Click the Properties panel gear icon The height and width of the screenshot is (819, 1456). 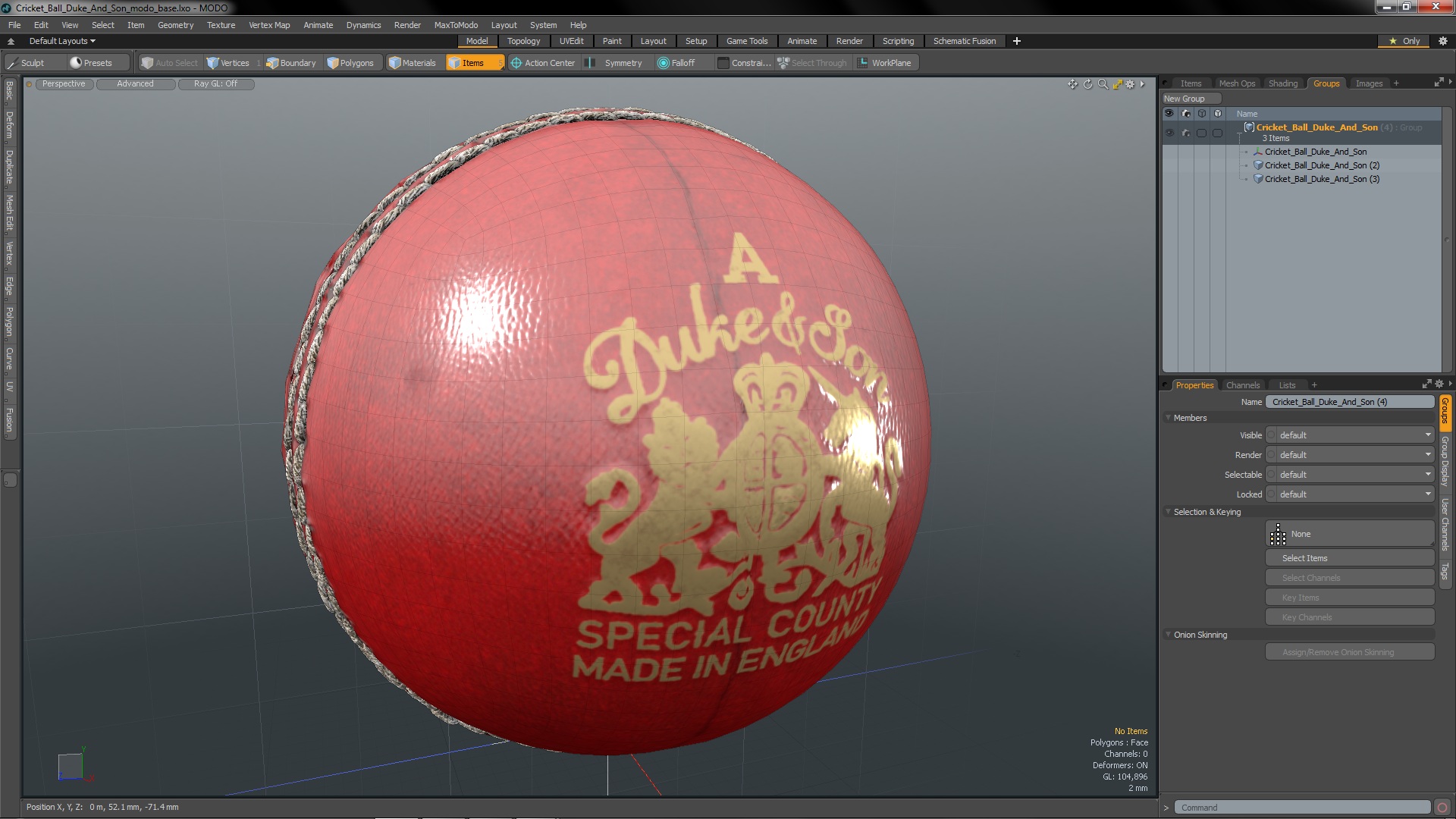click(1439, 384)
